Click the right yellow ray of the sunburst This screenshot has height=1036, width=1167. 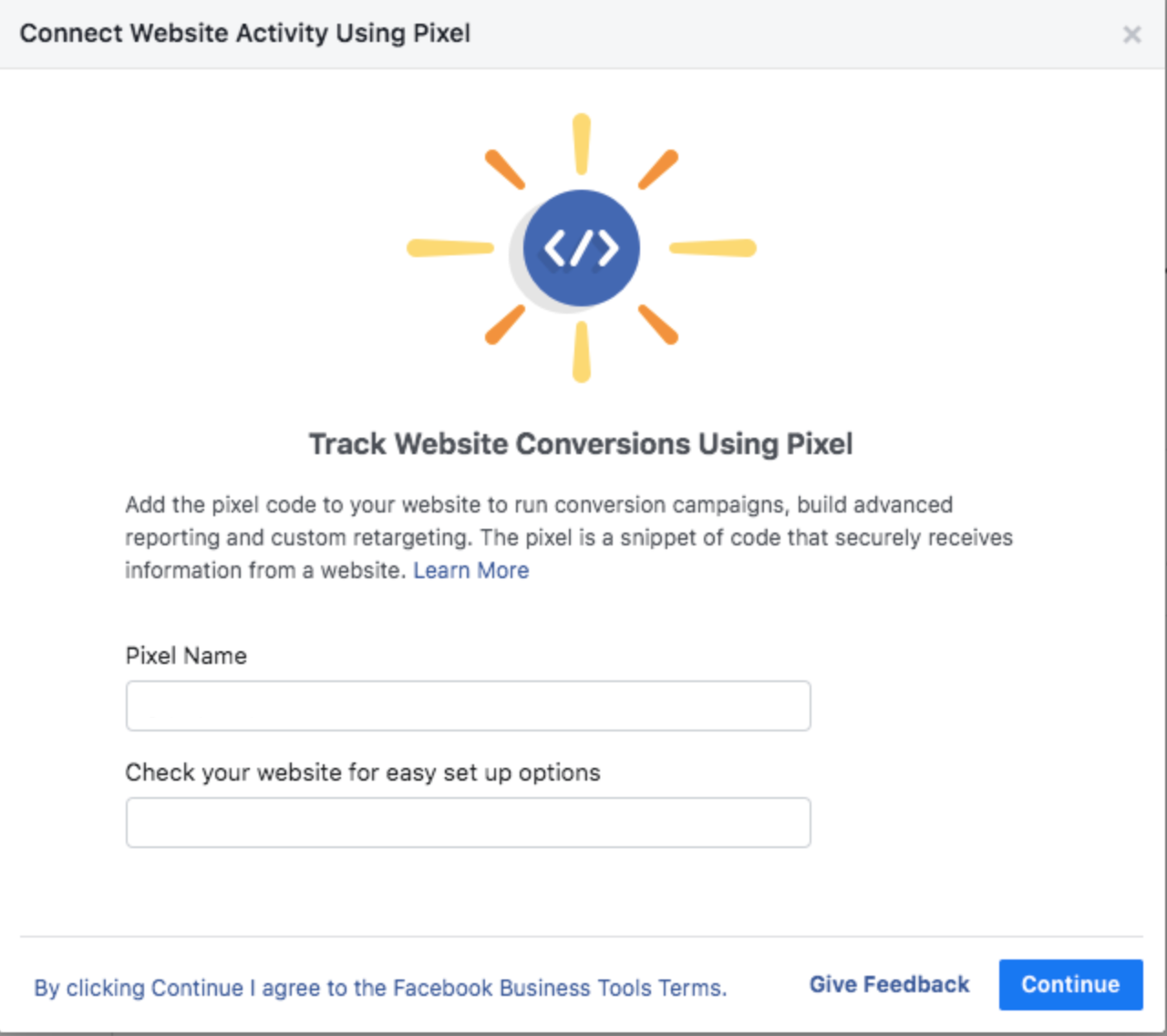click(713, 248)
